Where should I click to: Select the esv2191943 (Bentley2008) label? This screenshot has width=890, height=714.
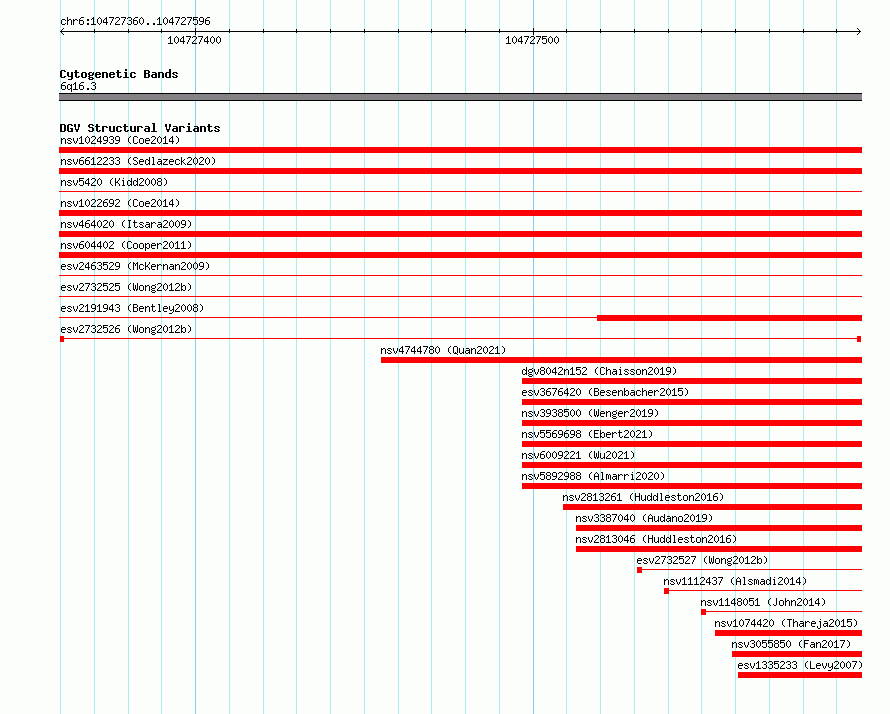pos(132,308)
